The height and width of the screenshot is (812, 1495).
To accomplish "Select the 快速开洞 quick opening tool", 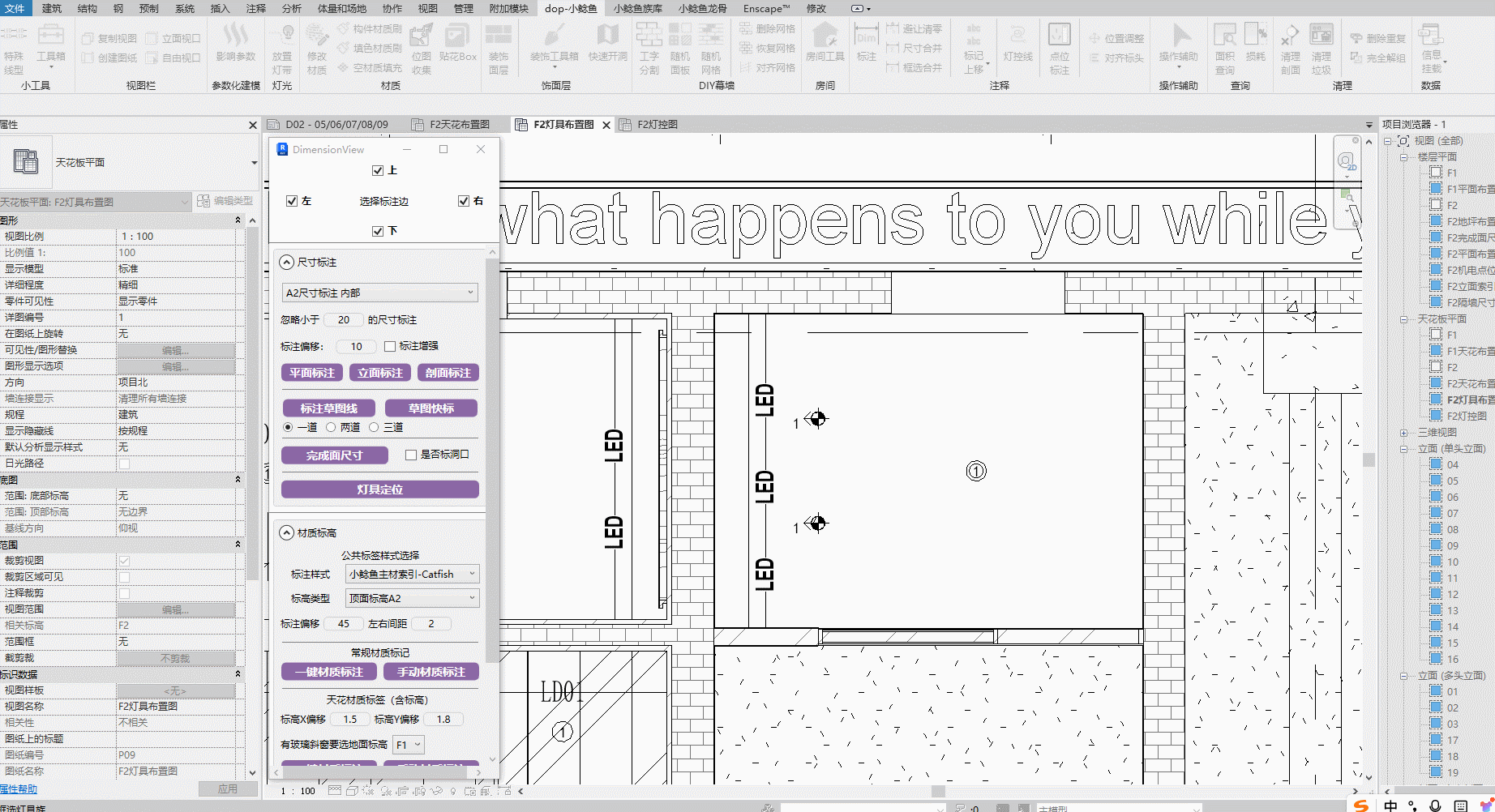I will pos(607,45).
